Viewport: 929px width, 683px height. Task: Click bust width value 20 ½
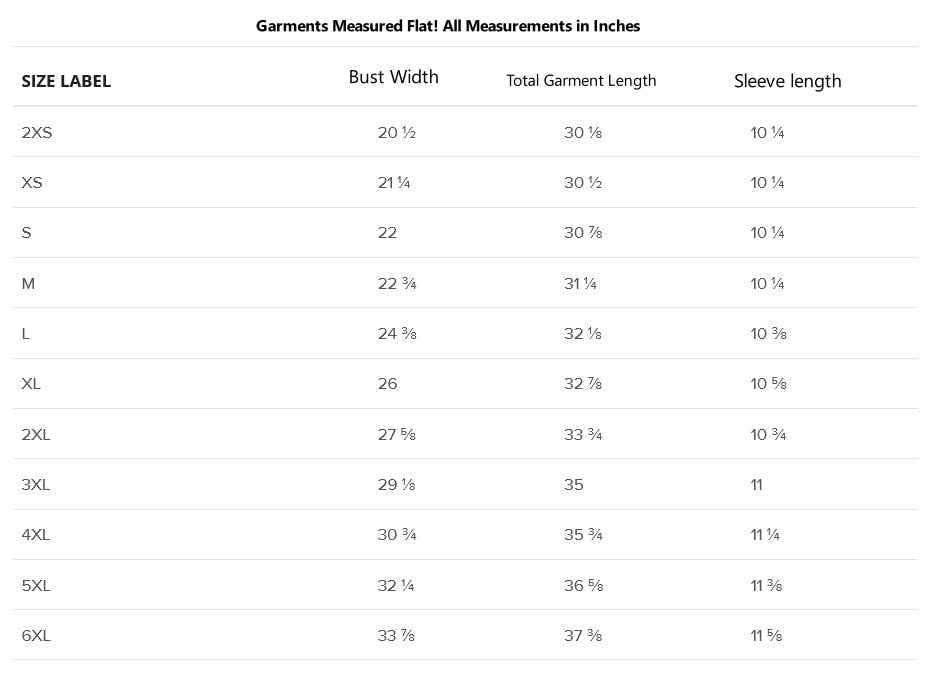[396, 132]
